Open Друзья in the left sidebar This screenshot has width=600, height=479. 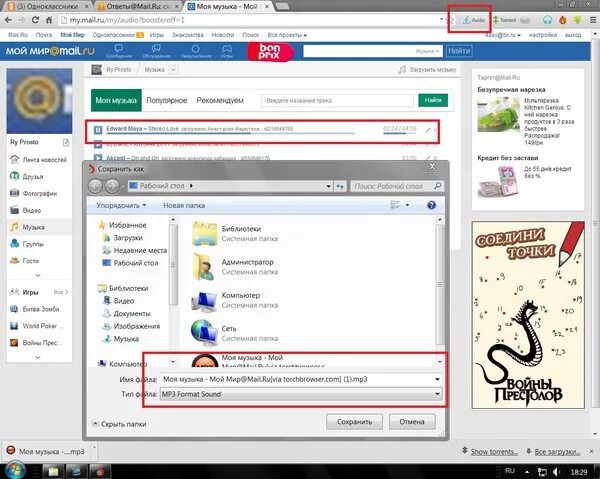(x=27, y=176)
